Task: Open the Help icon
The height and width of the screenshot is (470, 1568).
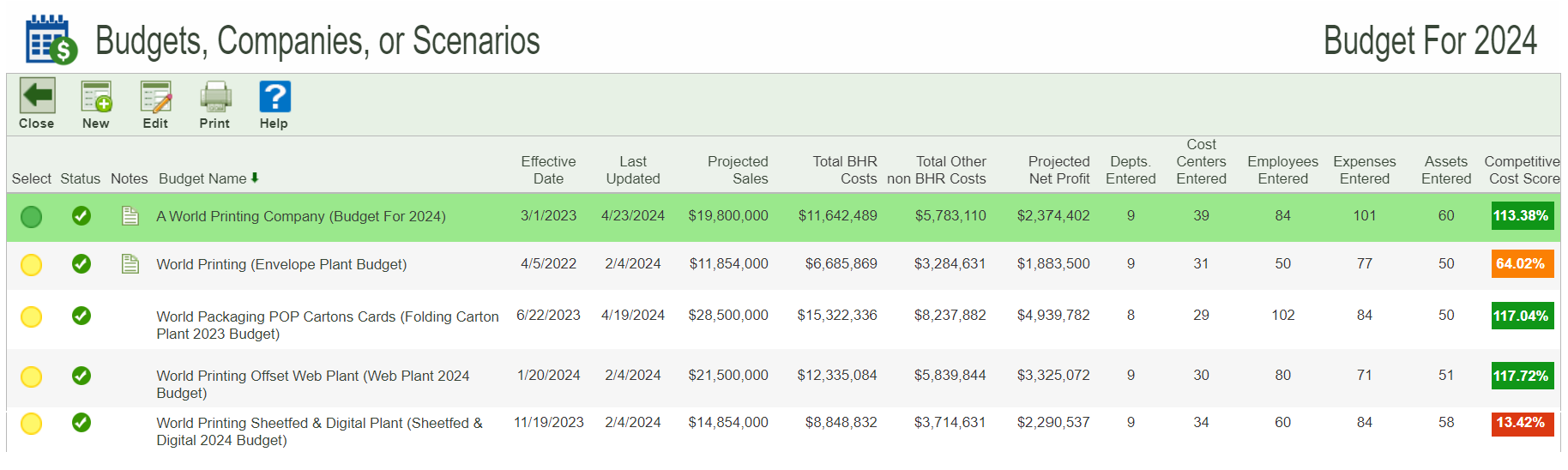Action: pyautogui.click(x=274, y=96)
